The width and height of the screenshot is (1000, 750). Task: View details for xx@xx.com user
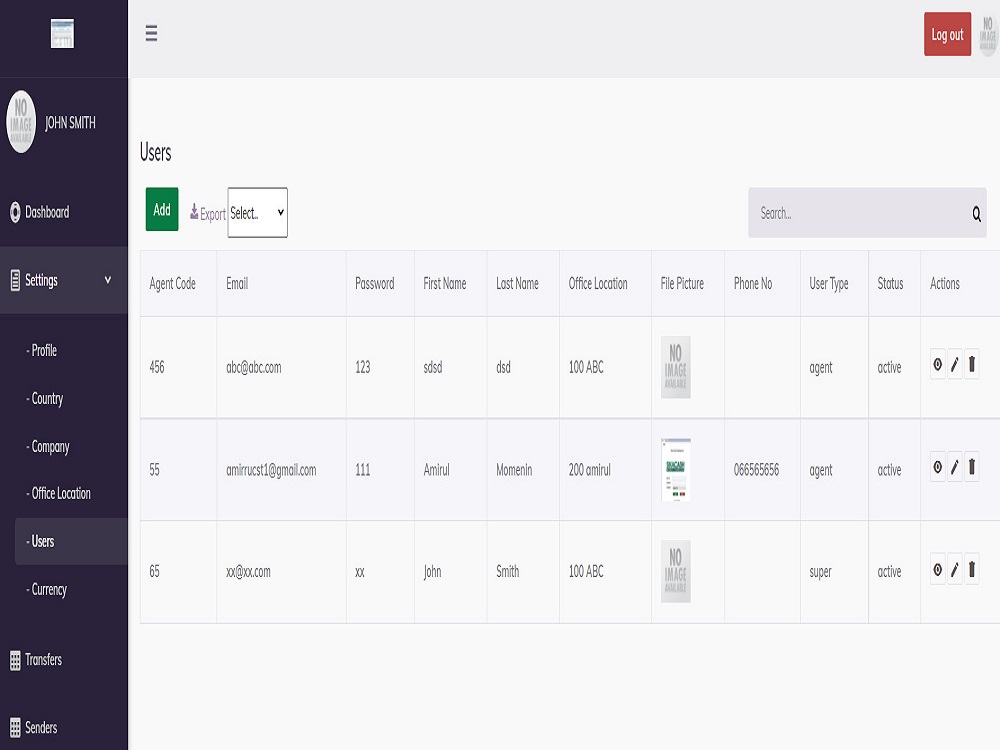pos(938,570)
